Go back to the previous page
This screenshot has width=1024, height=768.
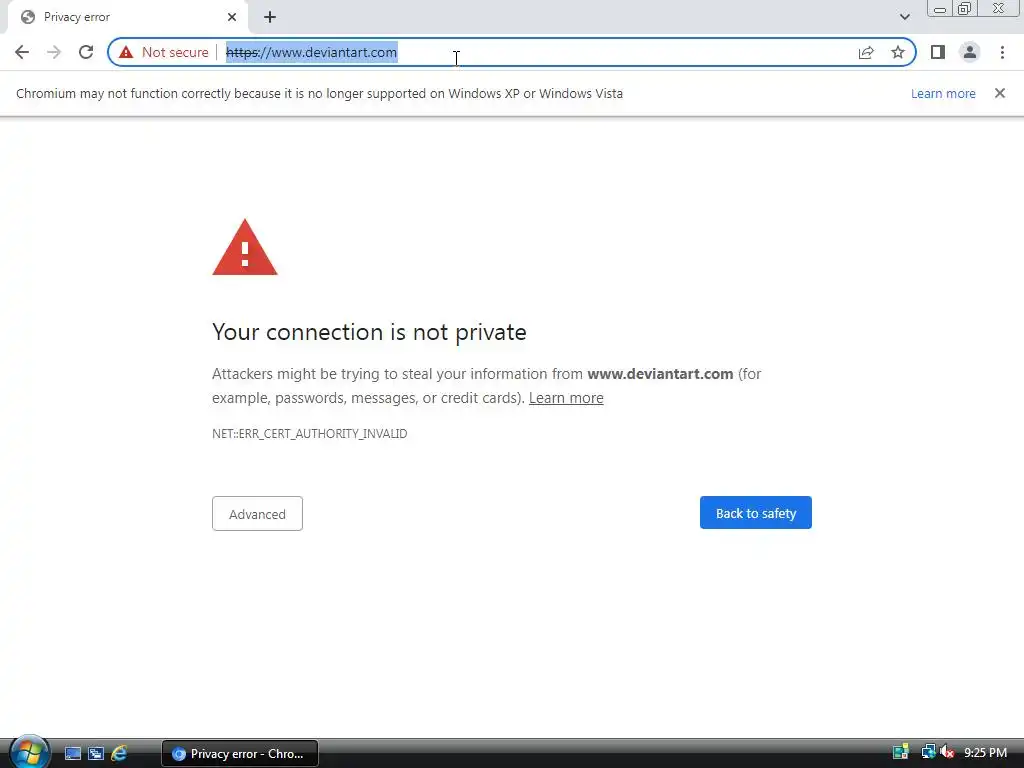click(x=22, y=52)
